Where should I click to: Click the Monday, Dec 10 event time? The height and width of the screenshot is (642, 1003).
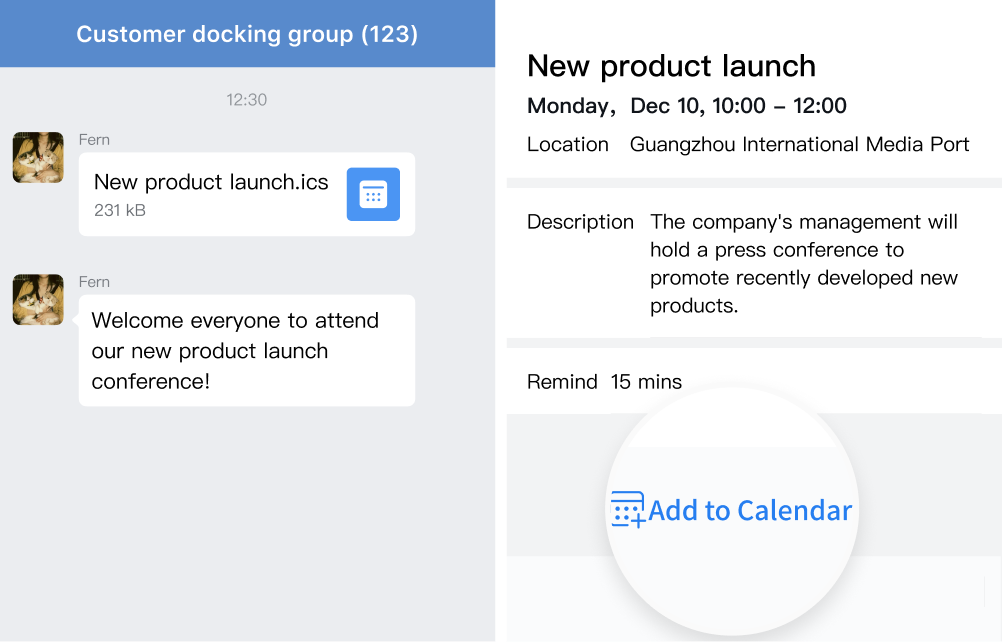pyautogui.click(x=686, y=106)
